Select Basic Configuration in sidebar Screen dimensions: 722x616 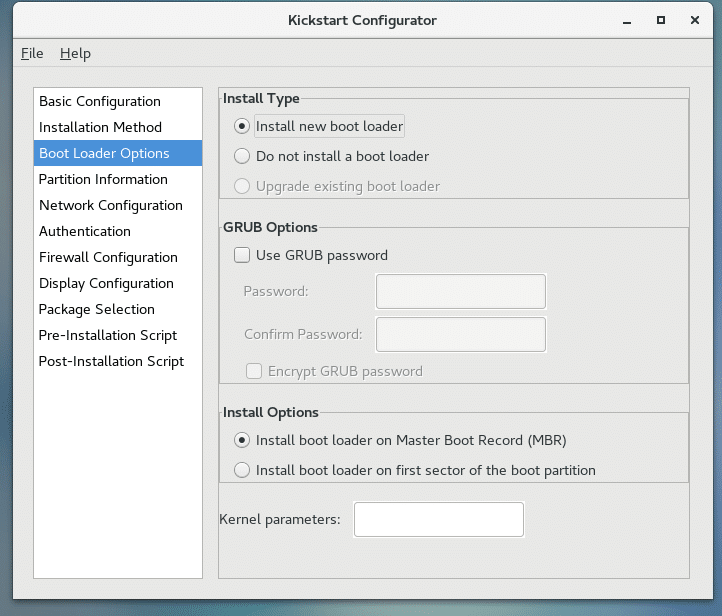coord(99,101)
